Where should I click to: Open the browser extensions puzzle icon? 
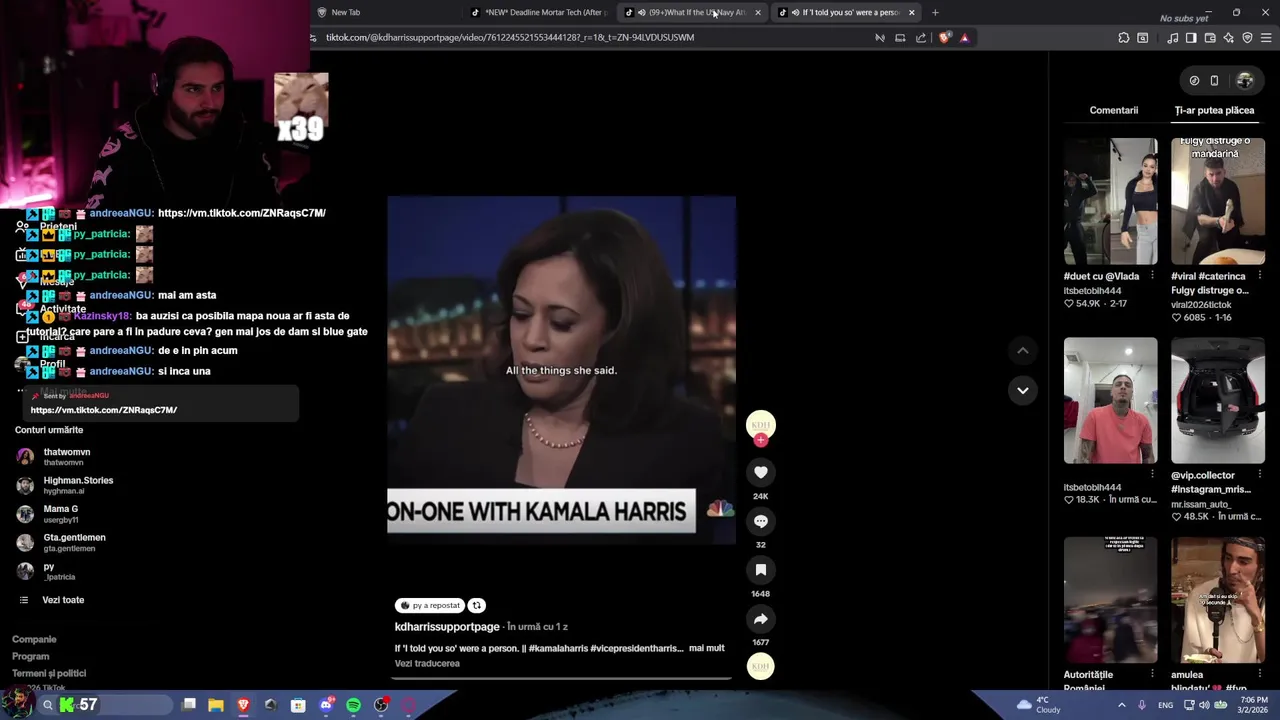click(x=1124, y=38)
